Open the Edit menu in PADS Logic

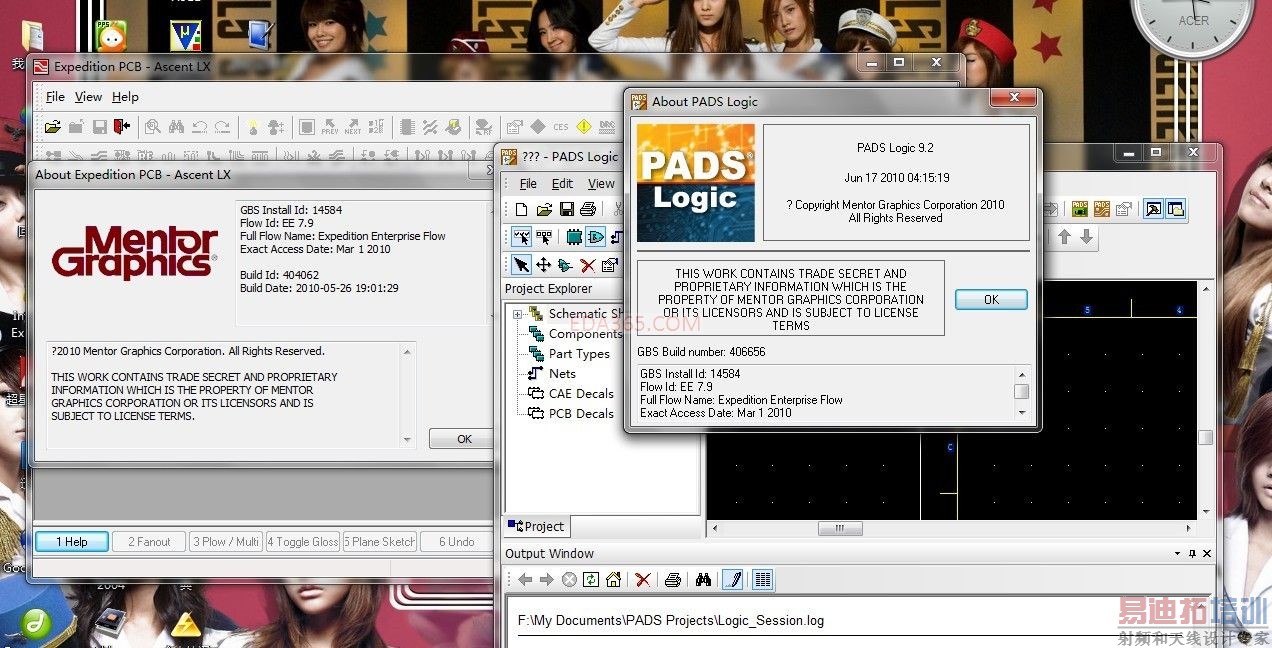[x=562, y=184]
